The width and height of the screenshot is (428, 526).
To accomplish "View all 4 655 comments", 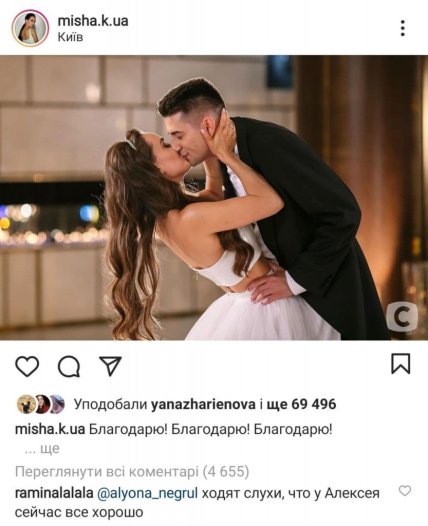I will click(132, 472).
